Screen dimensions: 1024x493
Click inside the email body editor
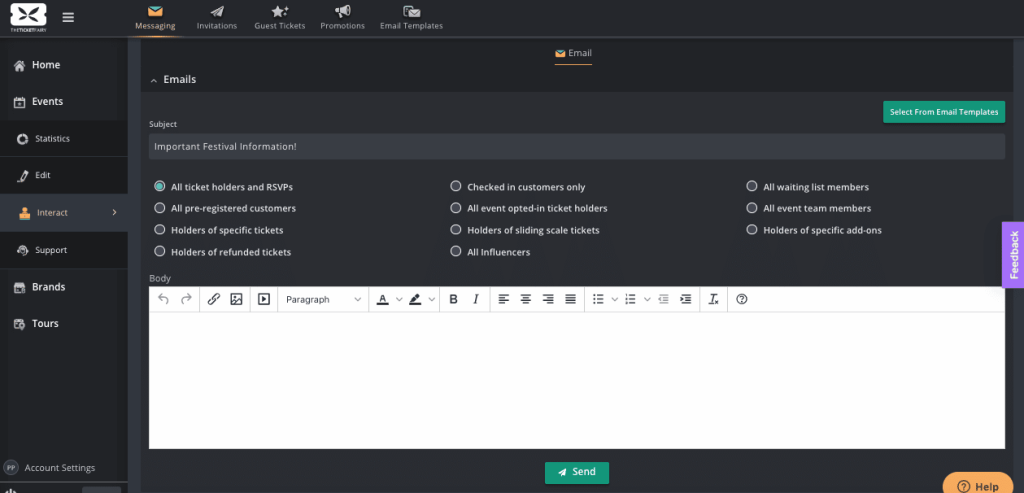[x=577, y=380]
